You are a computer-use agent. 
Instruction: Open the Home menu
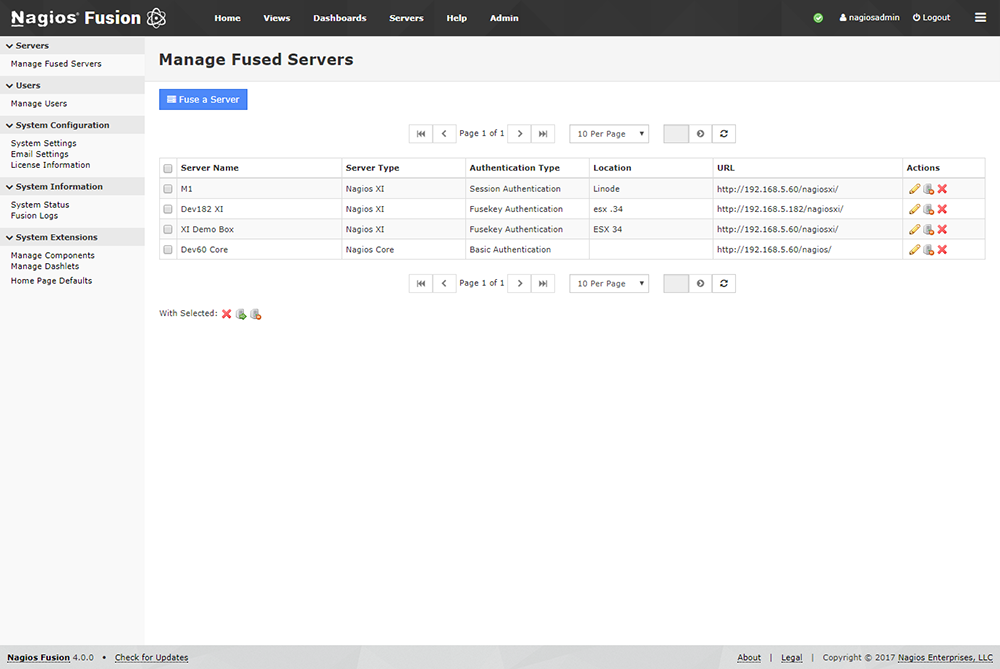(x=227, y=18)
